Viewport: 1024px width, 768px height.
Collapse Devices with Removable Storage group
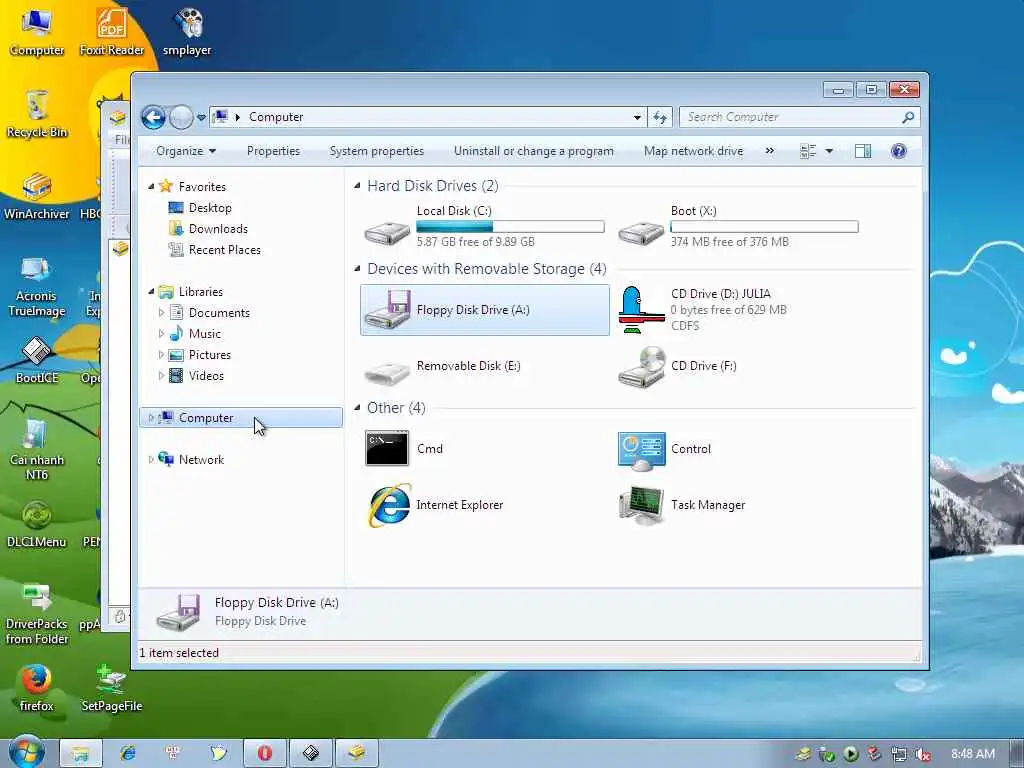coord(357,269)
